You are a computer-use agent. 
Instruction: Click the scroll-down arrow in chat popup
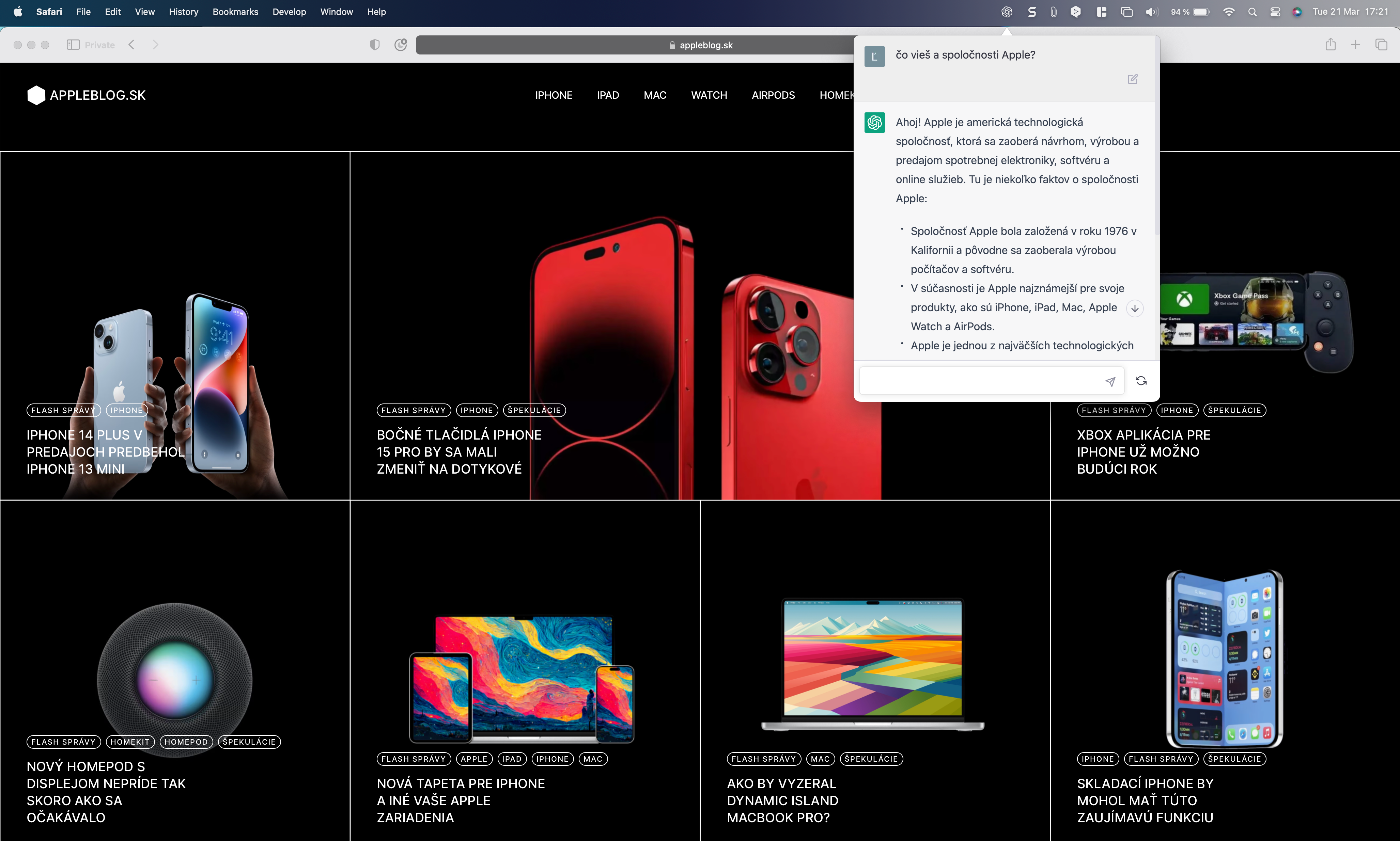coord(1135,308)
